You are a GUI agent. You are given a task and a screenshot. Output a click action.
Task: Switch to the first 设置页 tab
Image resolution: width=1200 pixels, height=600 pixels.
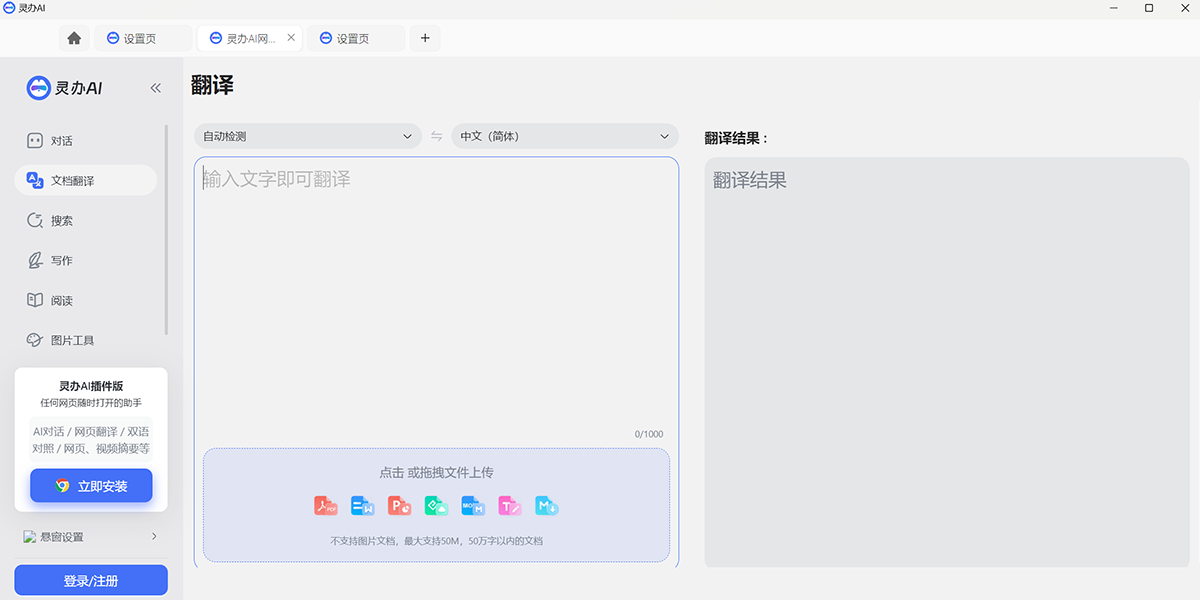click(141, 38)
